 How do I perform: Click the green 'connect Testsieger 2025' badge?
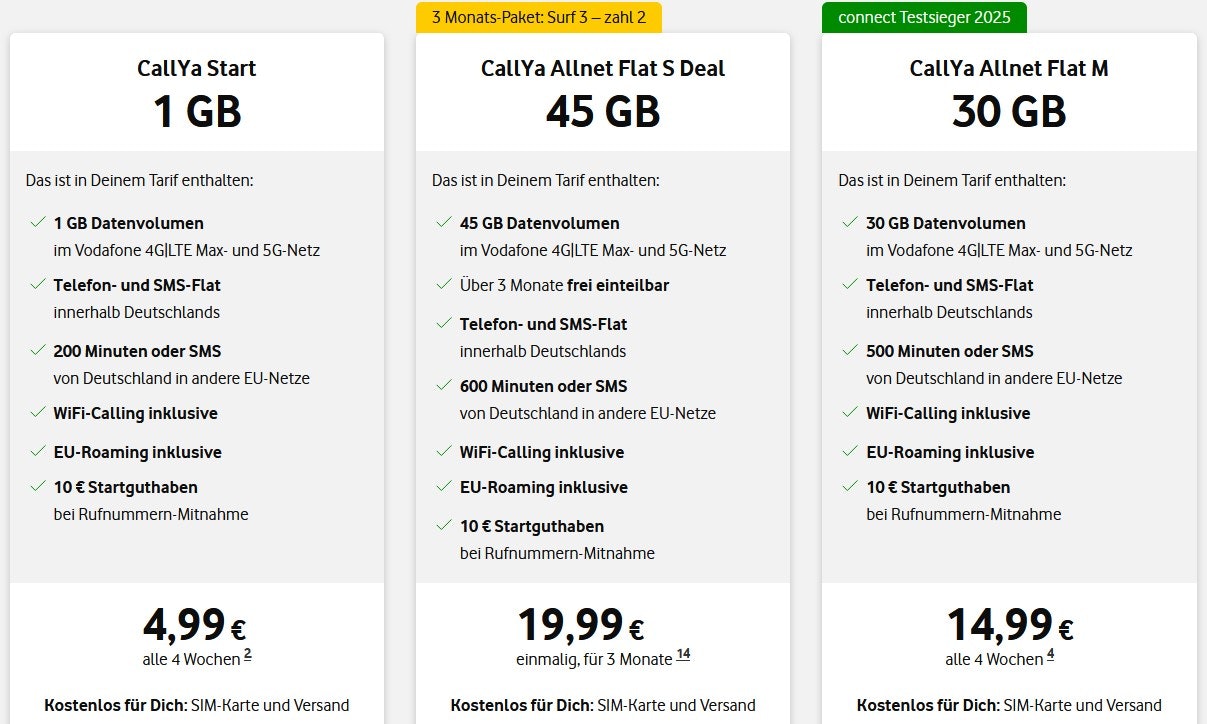click(x=924, y=17)
